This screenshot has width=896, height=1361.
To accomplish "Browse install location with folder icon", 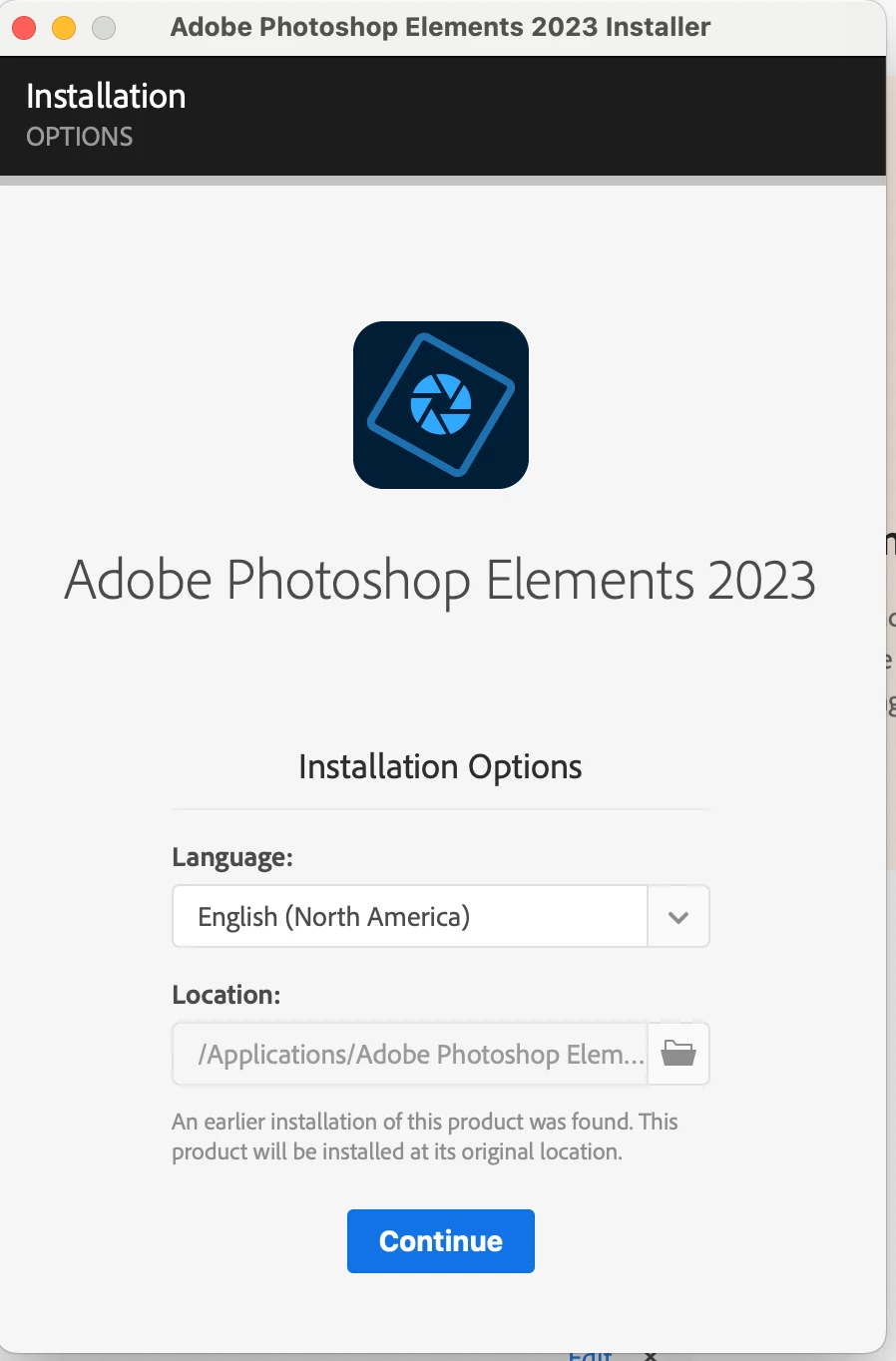I will coord(678,1054).
